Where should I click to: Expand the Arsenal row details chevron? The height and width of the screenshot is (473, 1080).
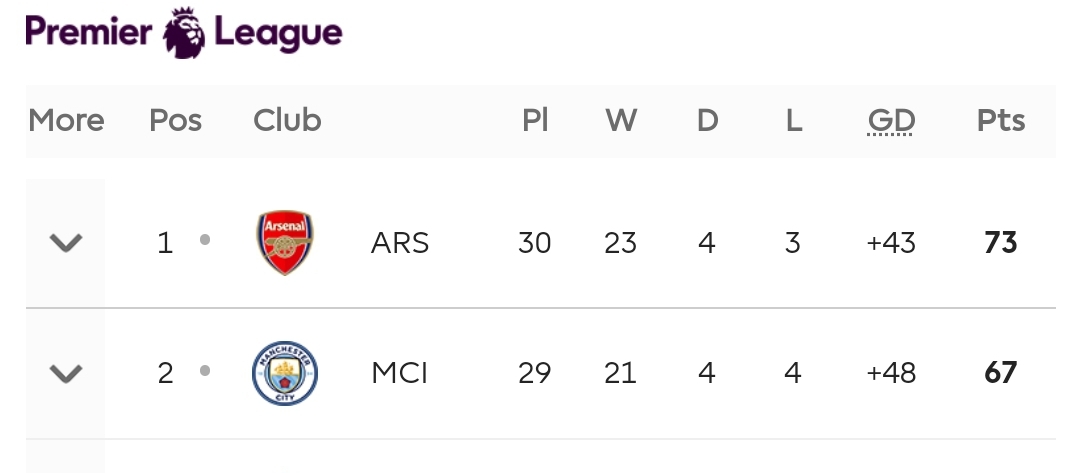point(66,242)
